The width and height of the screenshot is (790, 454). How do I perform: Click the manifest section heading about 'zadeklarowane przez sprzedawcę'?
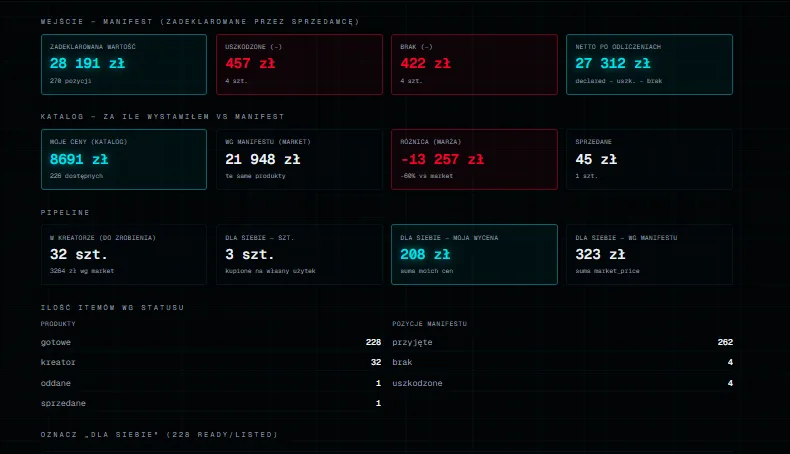coord(200,22)
